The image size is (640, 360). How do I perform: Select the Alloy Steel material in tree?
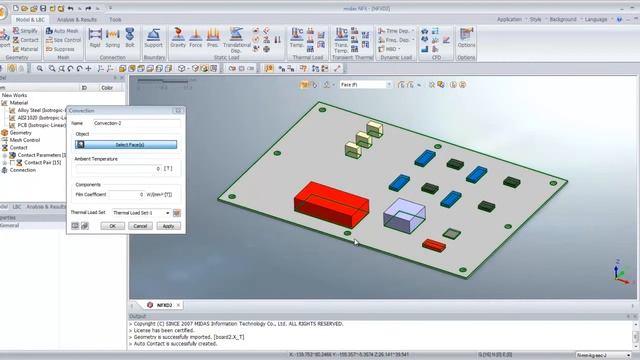41,110
